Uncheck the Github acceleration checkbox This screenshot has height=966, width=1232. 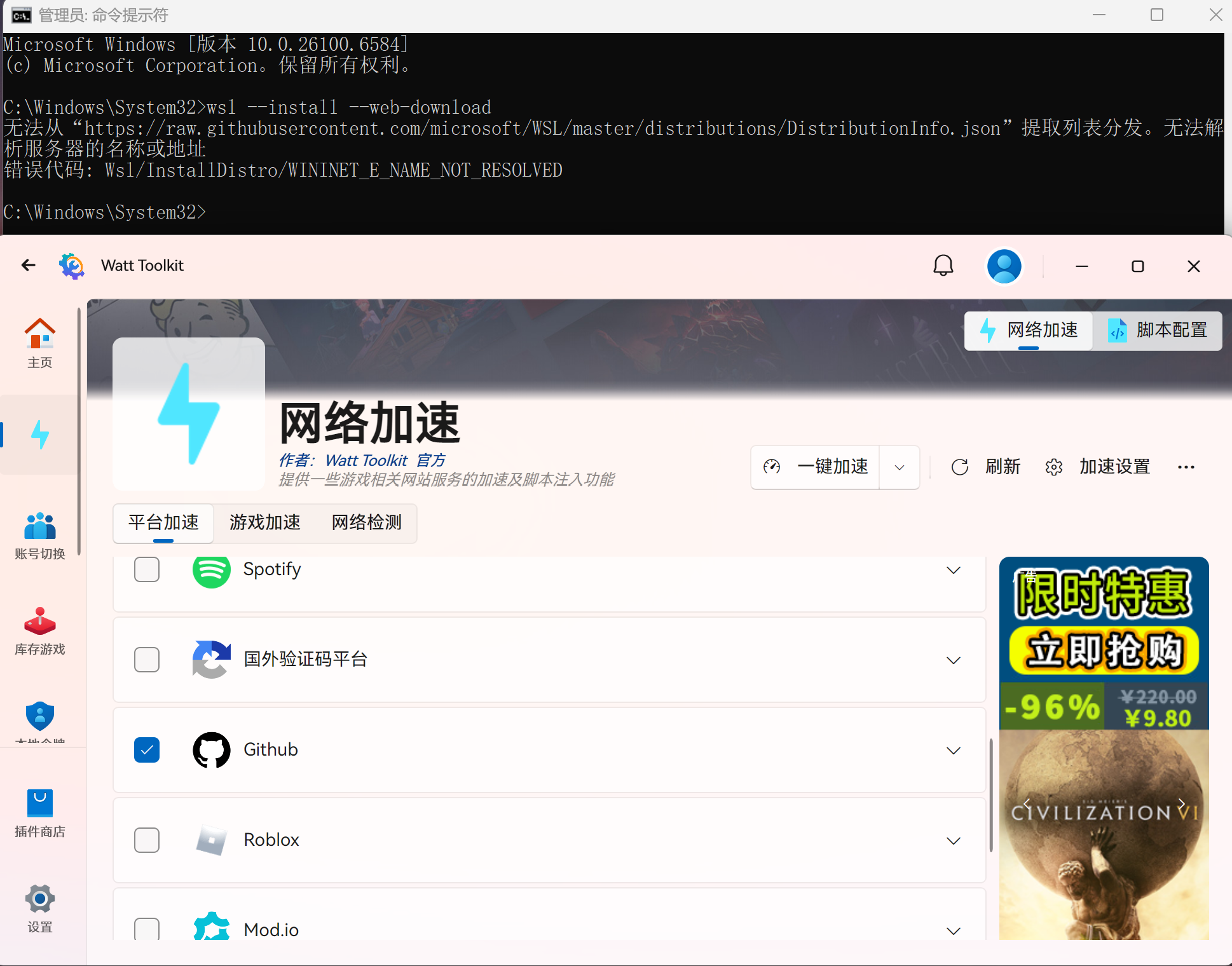147,750
